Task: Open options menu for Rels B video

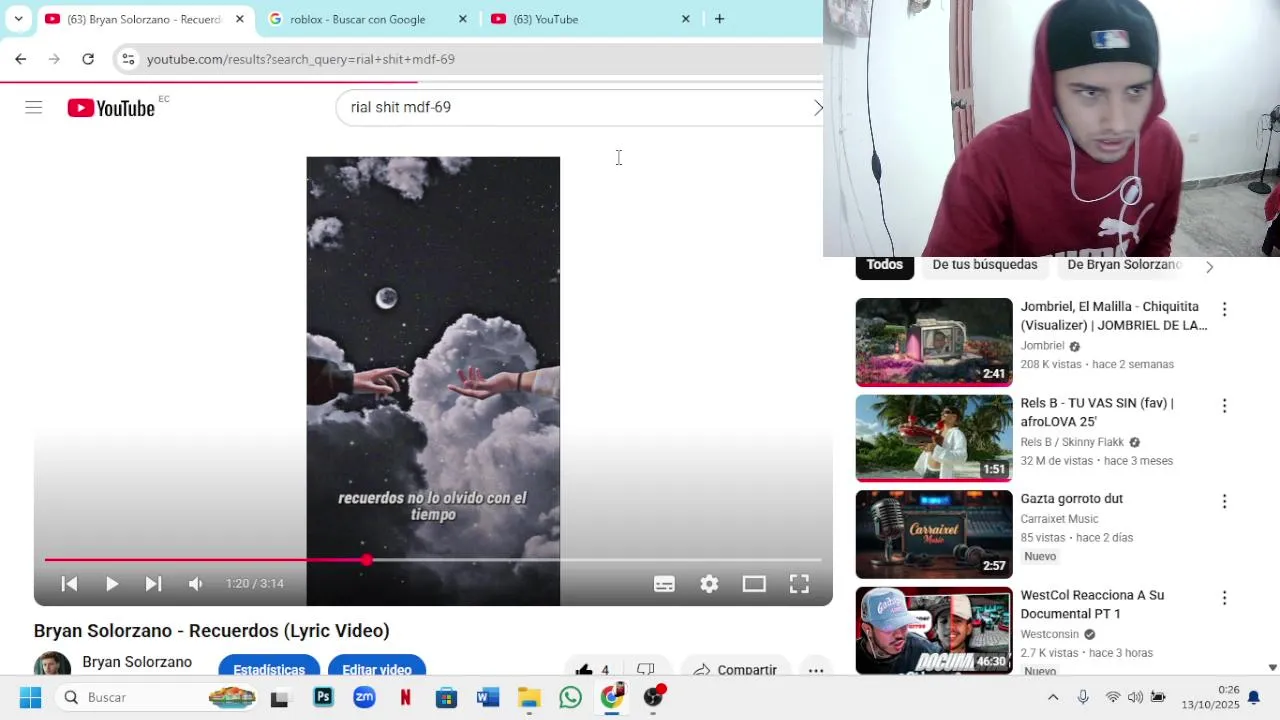Action: [x=1224, y=406]
